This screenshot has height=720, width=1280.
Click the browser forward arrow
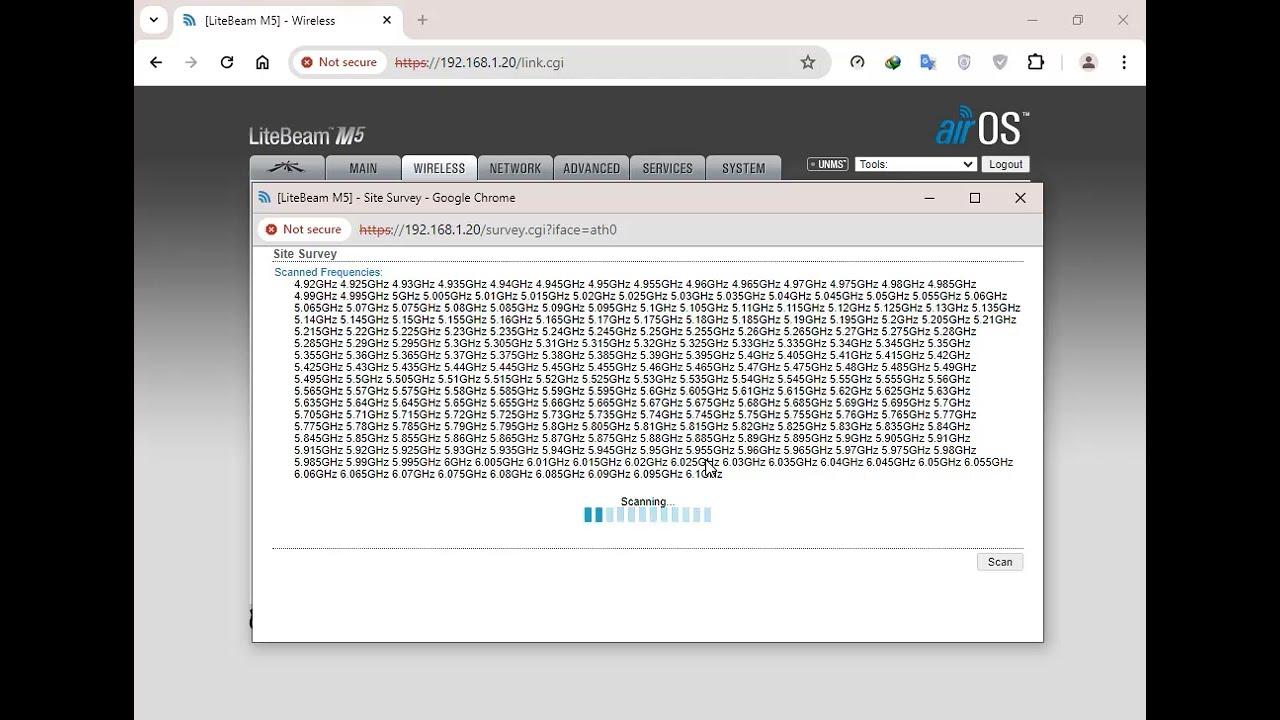point(191,62)
